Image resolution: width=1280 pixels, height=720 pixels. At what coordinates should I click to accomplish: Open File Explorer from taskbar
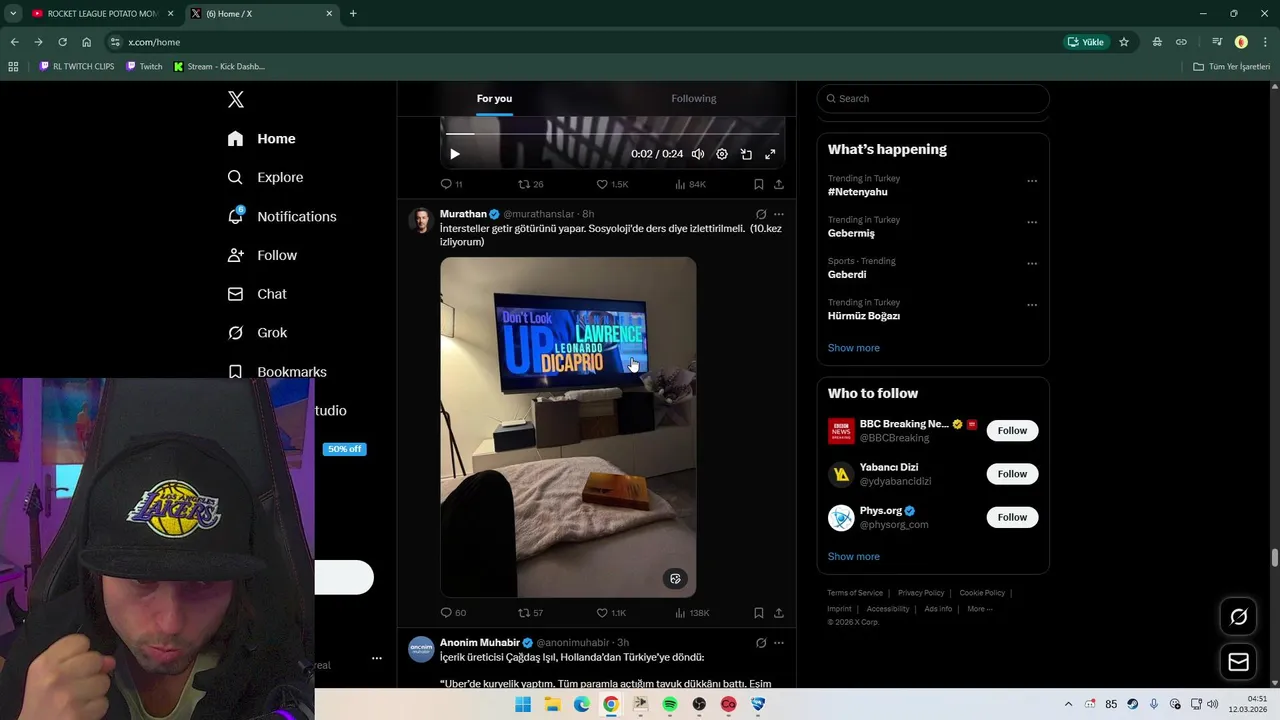[552, 704]
